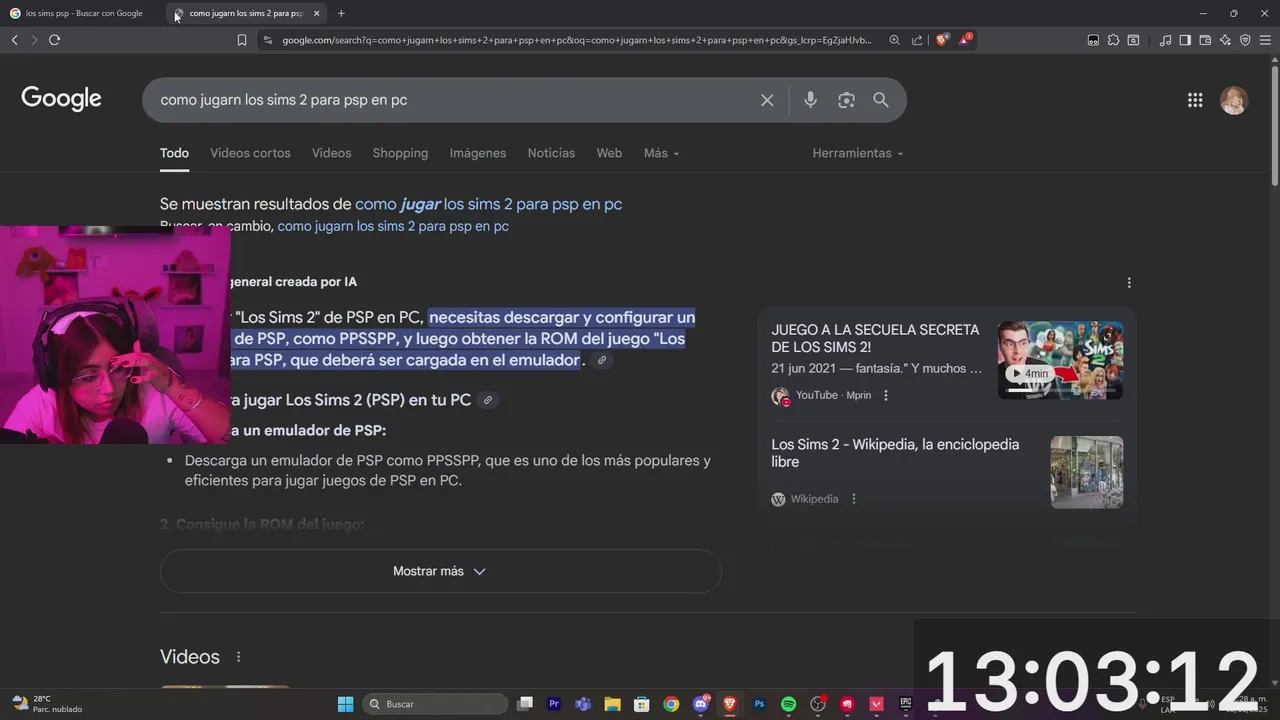Open 'JUEGO A LA SECUELA SECRETA DE LOS SIMS 2!' link
The width and height of the screenshot is (1280, 720).
875,338
